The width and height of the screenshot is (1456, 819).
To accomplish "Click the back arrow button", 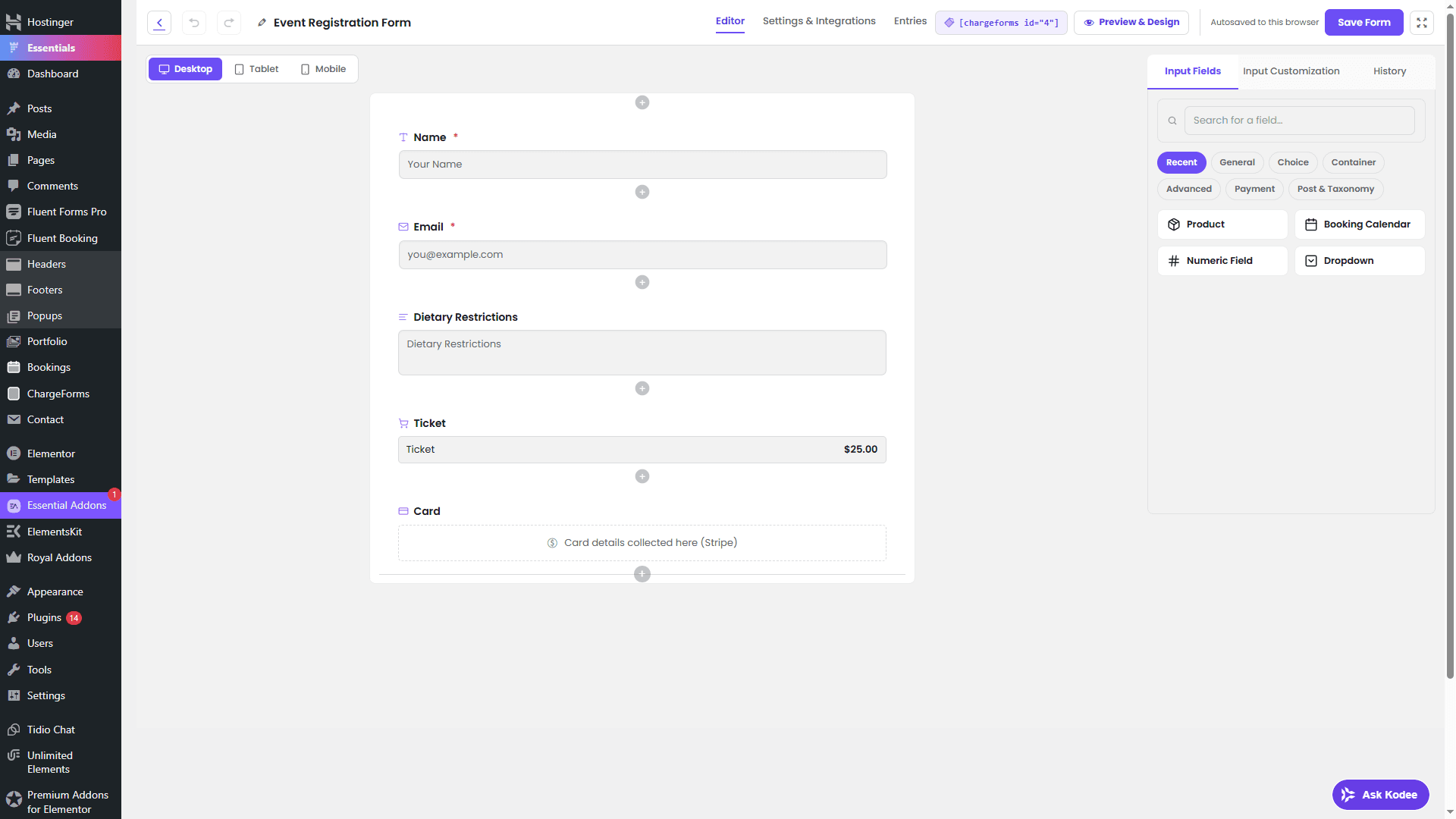I will [159, 23].
